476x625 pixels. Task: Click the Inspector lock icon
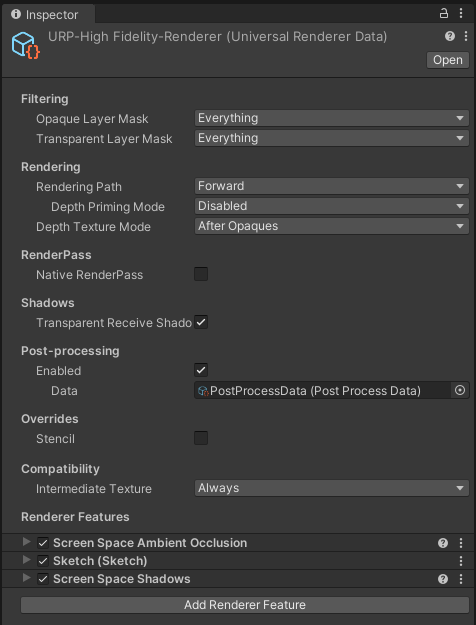444,13
